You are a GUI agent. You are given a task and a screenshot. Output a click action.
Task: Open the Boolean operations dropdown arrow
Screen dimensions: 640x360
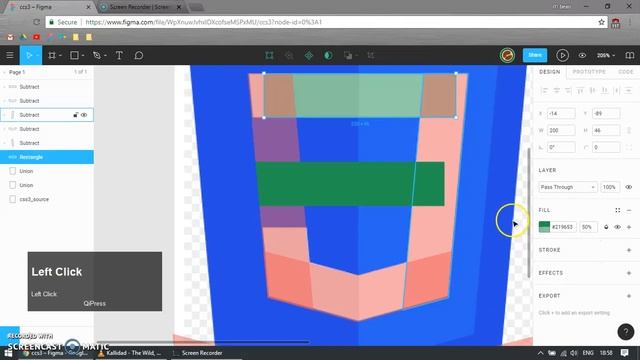coord(356,56)
